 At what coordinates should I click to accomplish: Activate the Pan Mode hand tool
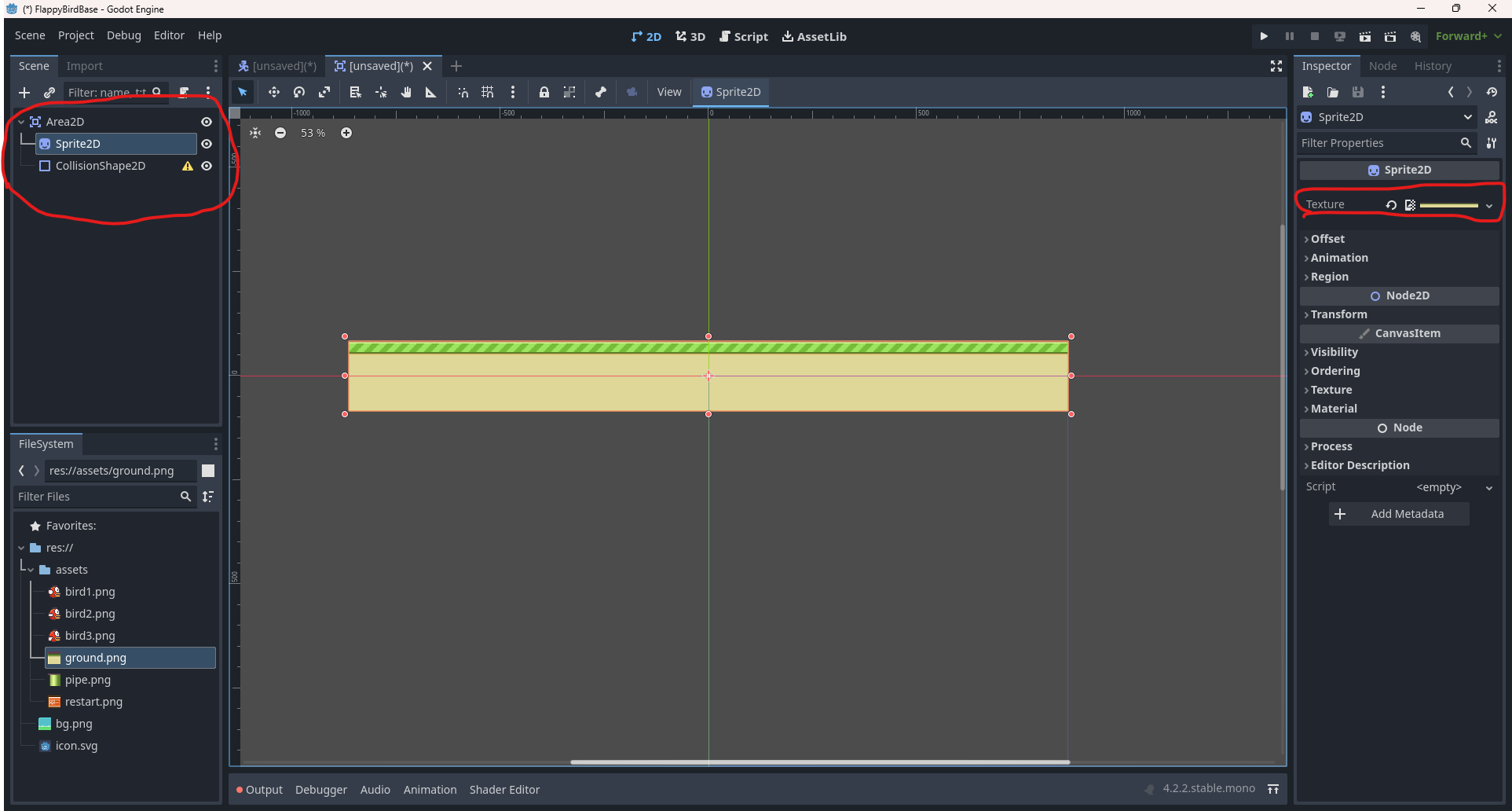coord(406,92)
